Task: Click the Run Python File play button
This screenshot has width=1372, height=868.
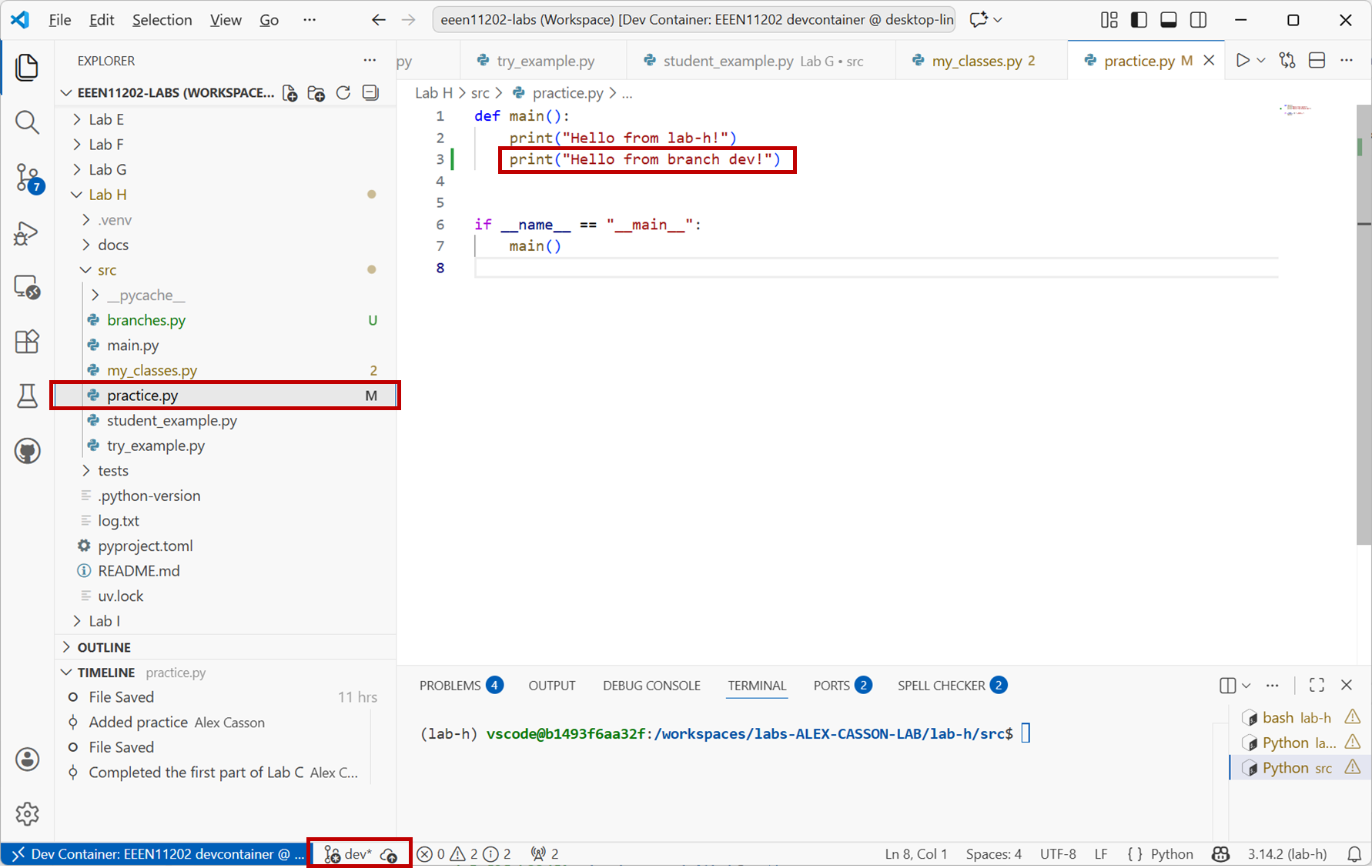Action: point(1242,61)
